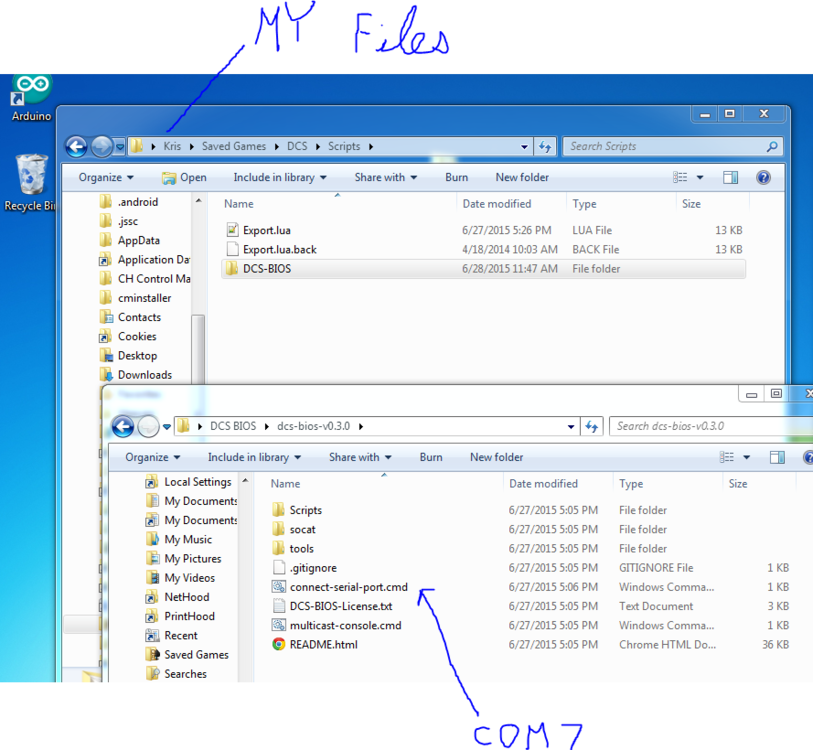The height and width of the screenshot is (750, 813).
Task: Toggle preview pane in Scripts window
Action: pos(731,178)
